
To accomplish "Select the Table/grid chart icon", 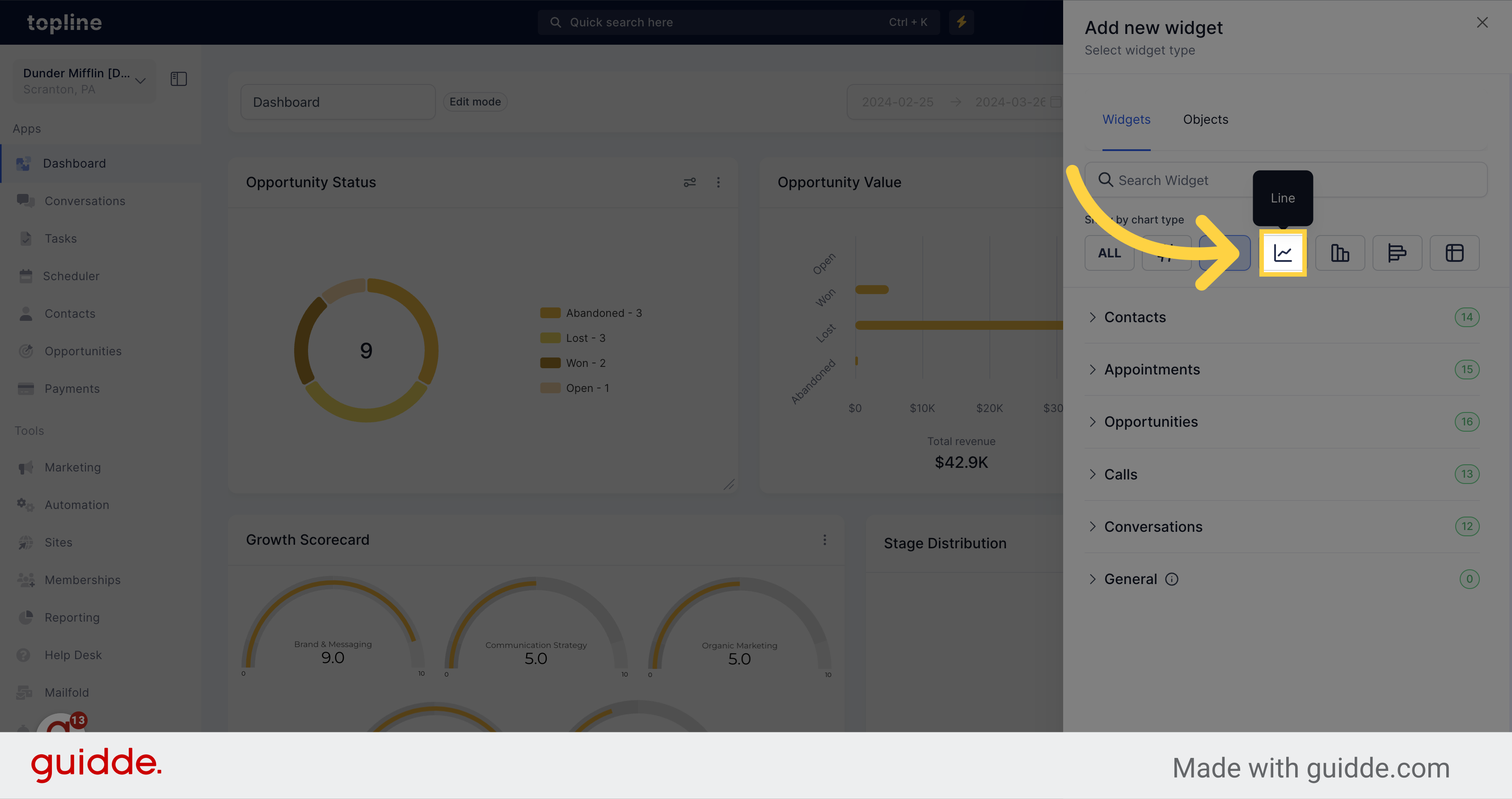I will (1452, 253).
